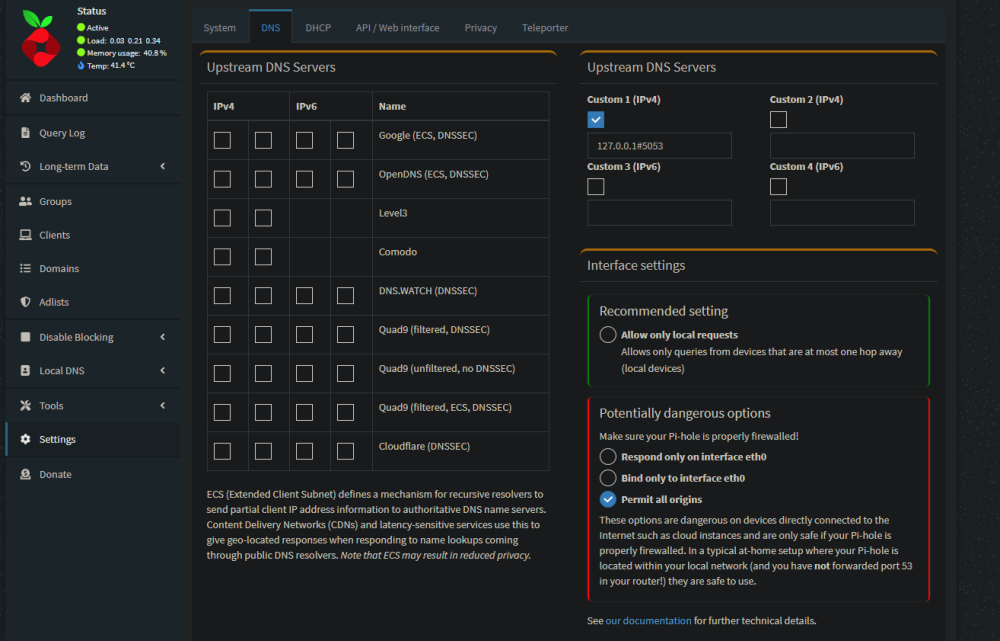Screen dimensions: 1000x641
Task: Open Dashboard via the house icon
Action: (x=26, y=98)
